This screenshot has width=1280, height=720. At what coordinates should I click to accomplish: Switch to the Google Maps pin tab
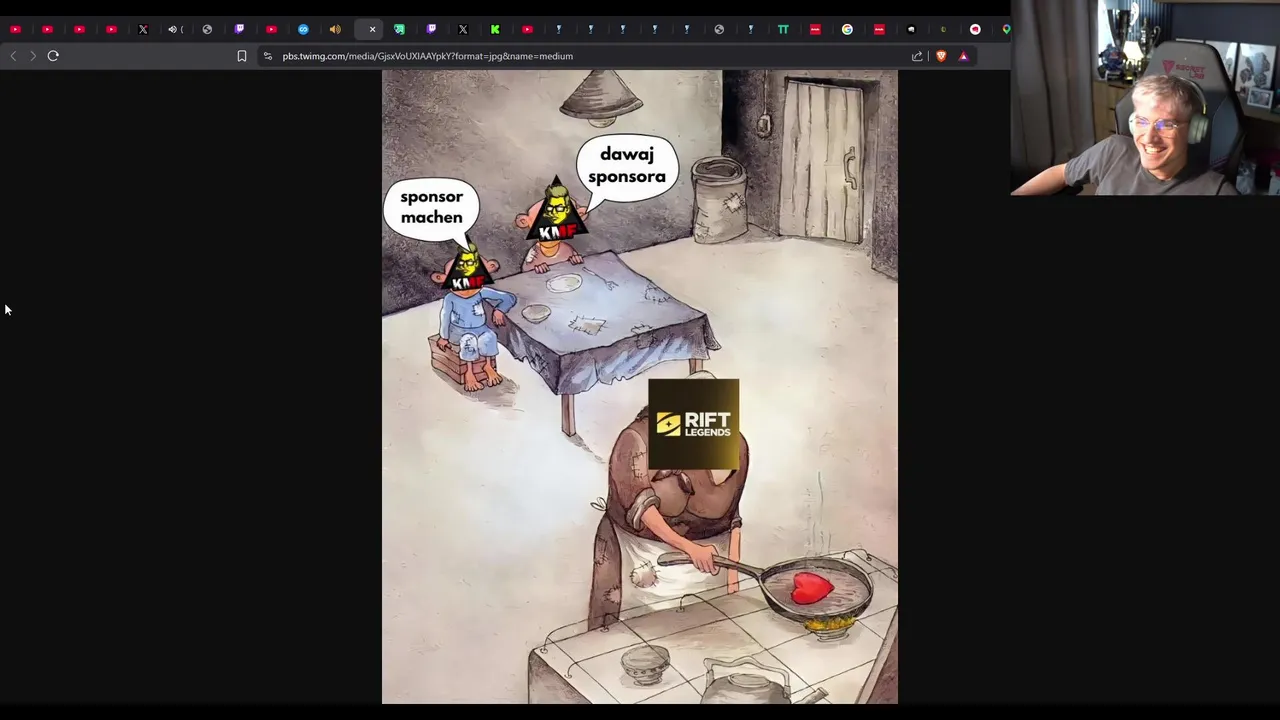tap(1006, 29)
